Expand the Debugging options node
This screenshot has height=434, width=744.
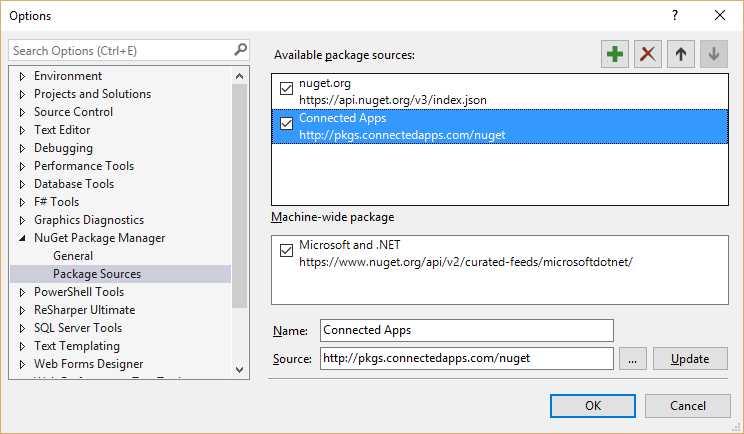[x=22, y=148]
